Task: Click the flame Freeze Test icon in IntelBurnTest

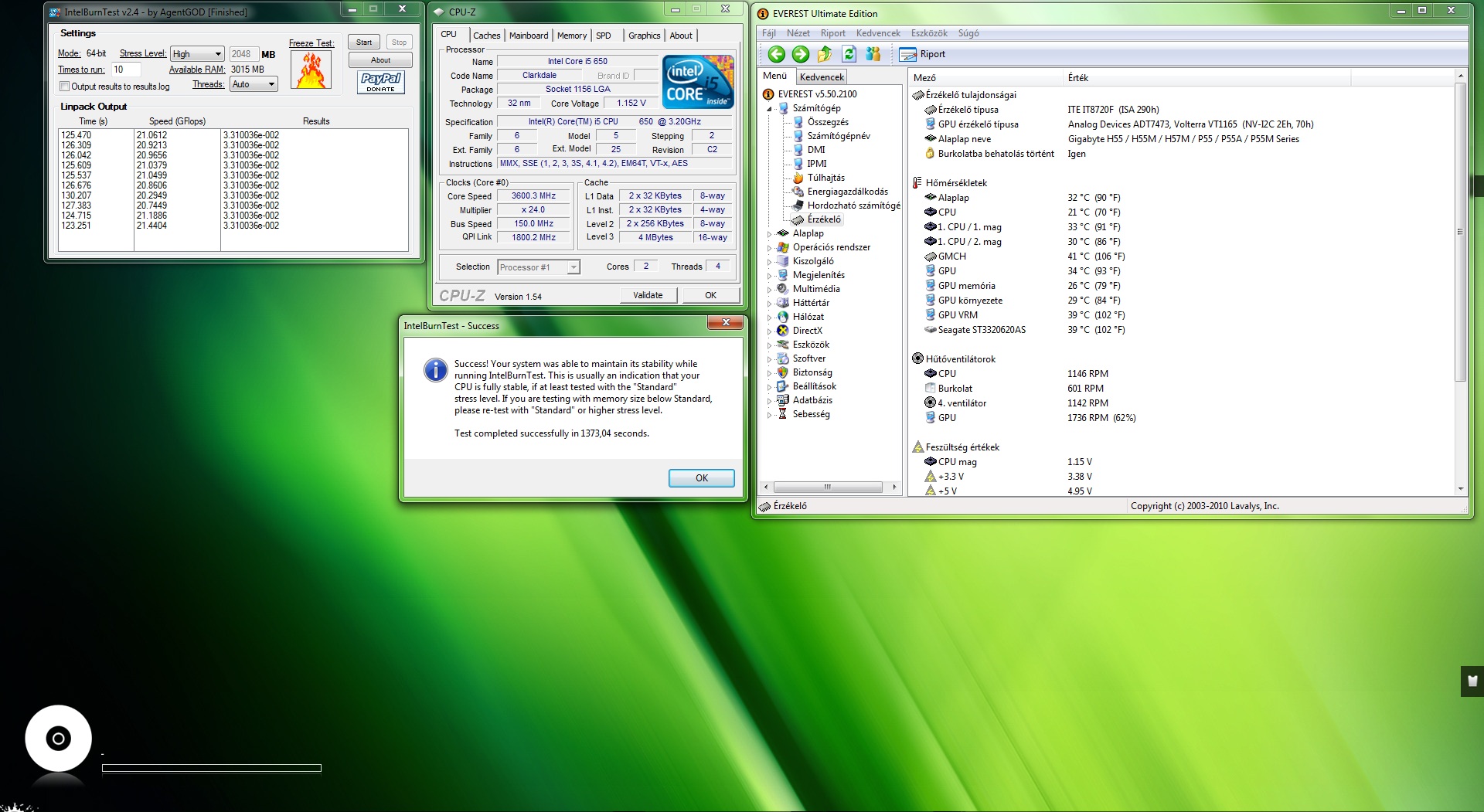Action: pos(311,70)
